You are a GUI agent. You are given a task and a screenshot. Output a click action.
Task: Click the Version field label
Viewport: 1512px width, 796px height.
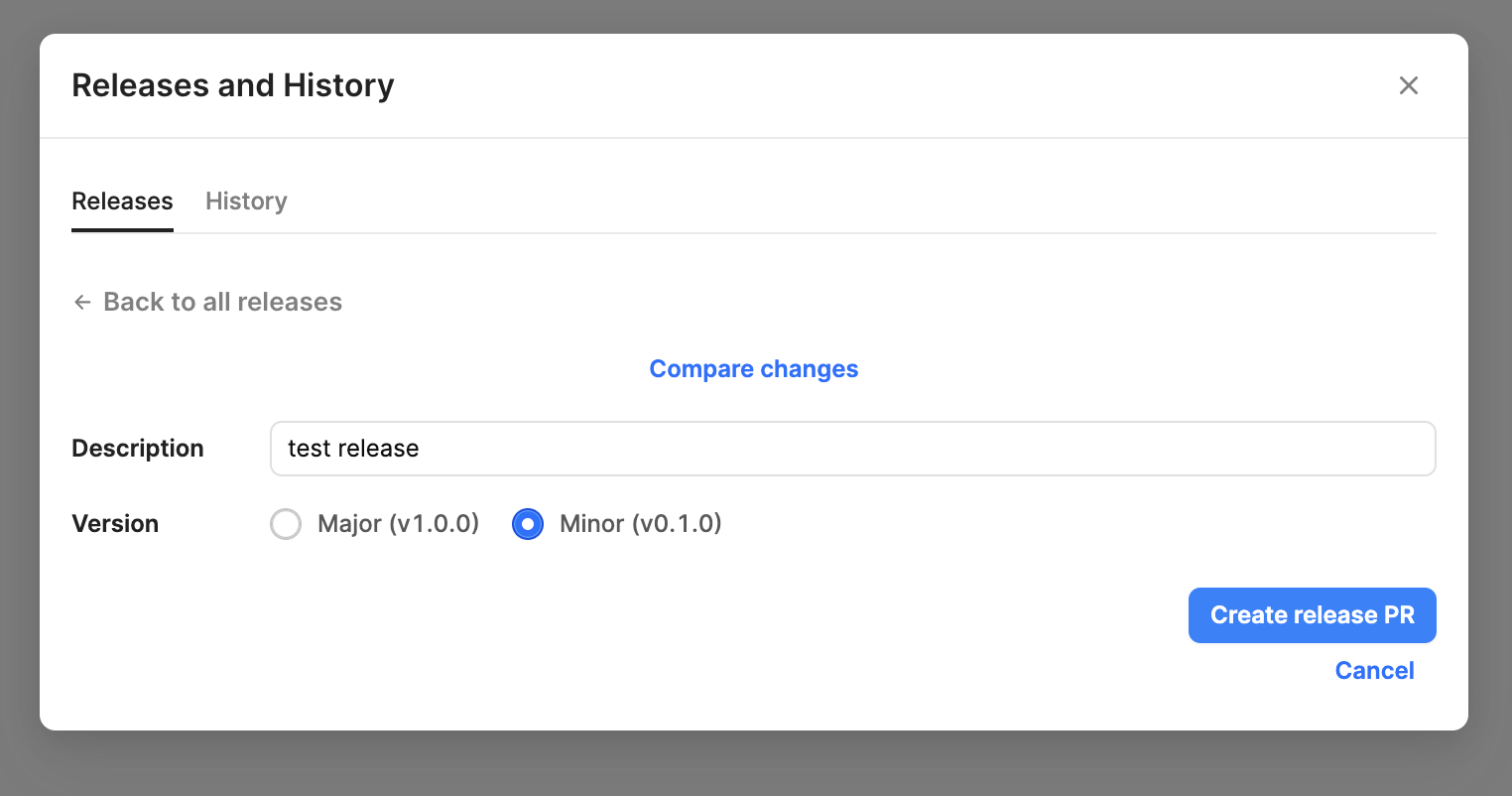click(115, 524)
